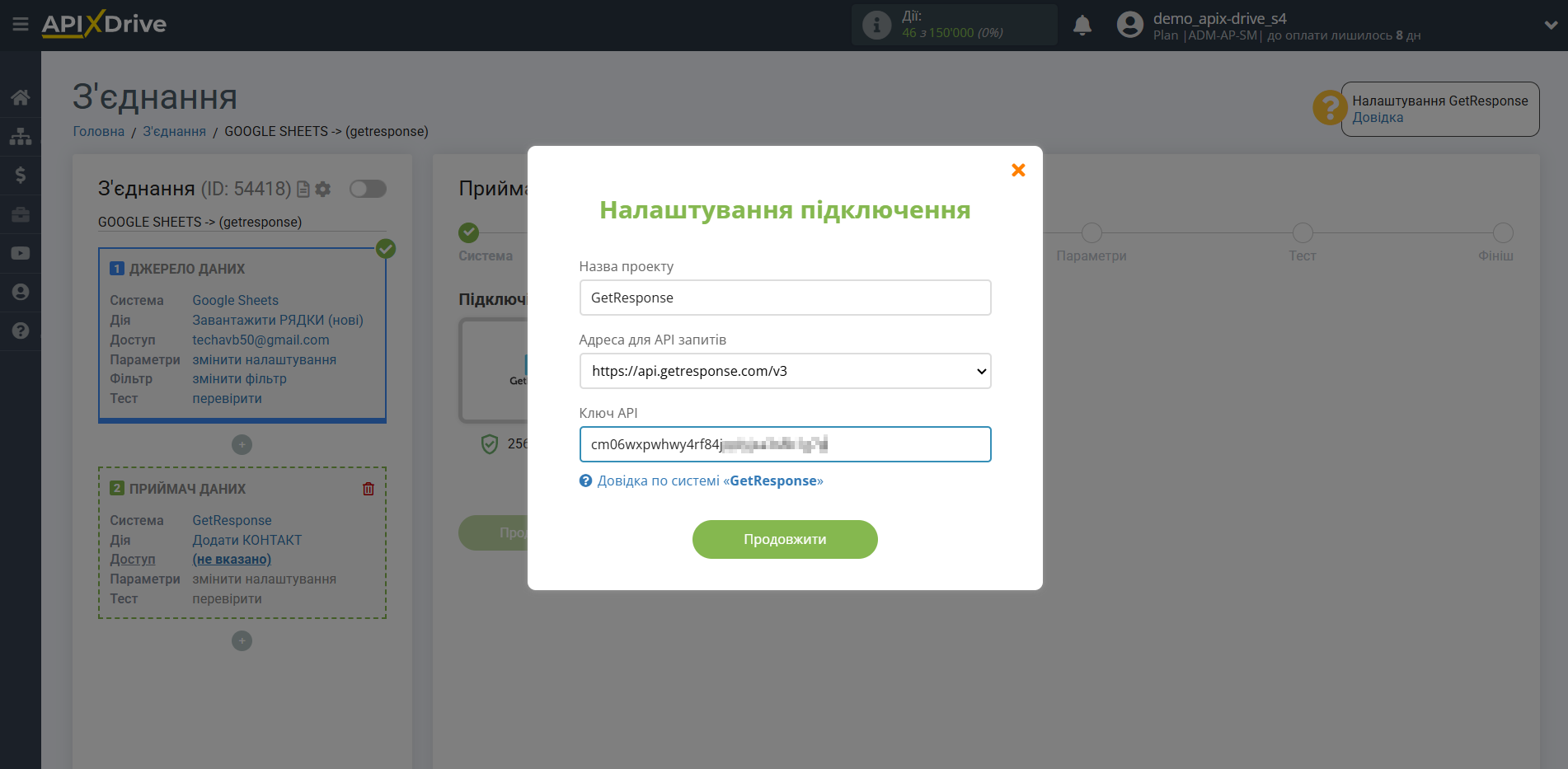This screenshot has width=1568, height=769.
Task: Open the GetResponse system help link
Action: click(710, 481)
